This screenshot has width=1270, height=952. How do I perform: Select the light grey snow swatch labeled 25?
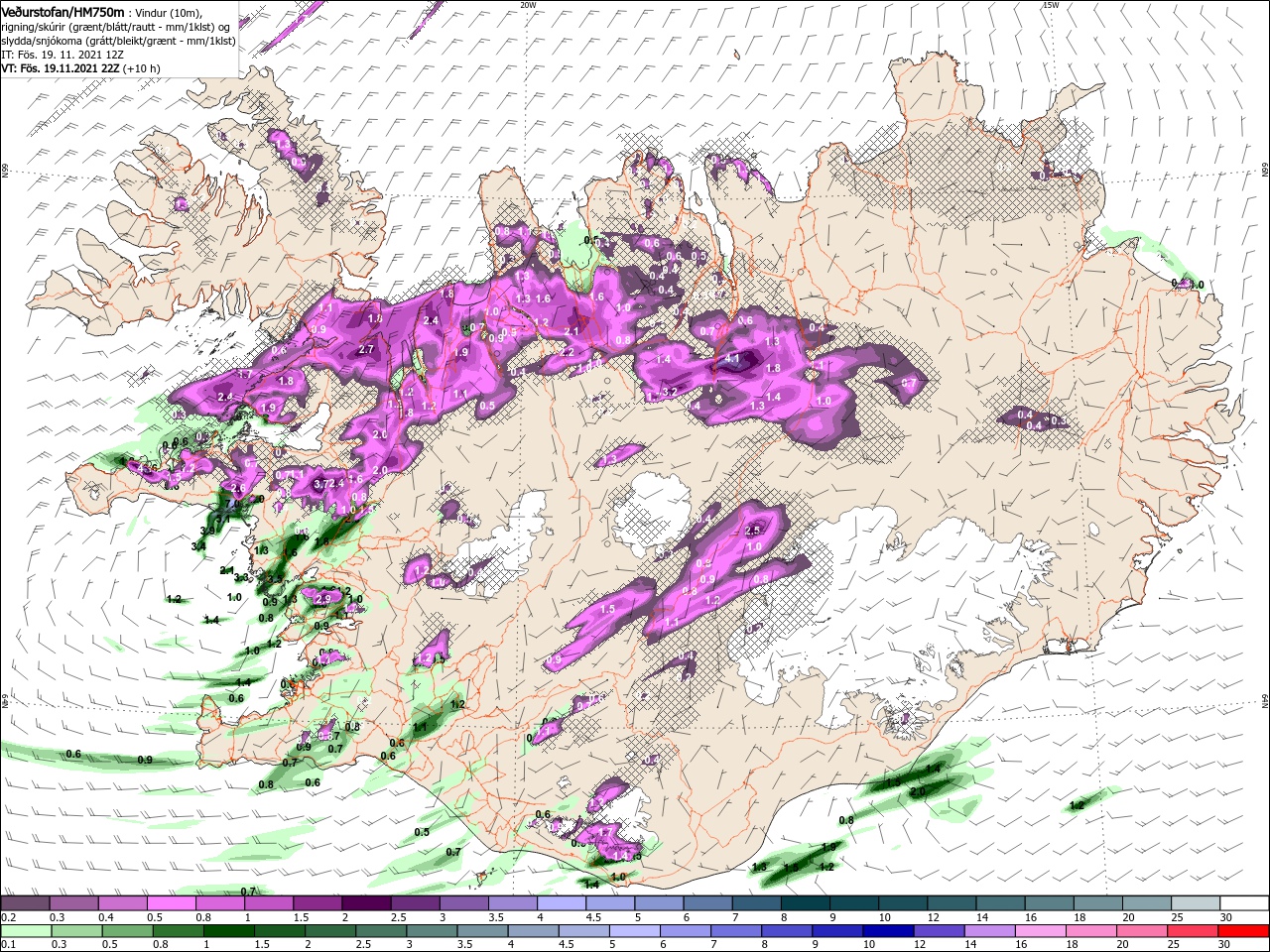[1196, 903]
